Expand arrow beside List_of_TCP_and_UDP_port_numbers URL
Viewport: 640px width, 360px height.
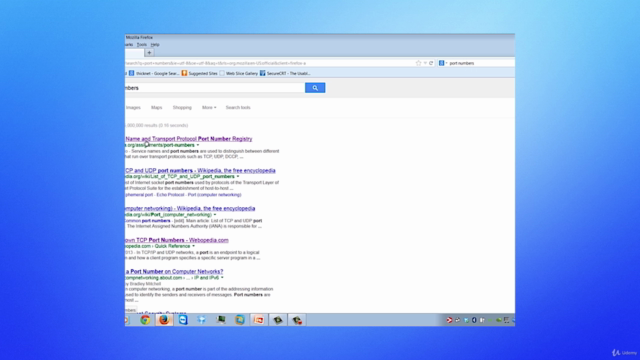(238, 177)
